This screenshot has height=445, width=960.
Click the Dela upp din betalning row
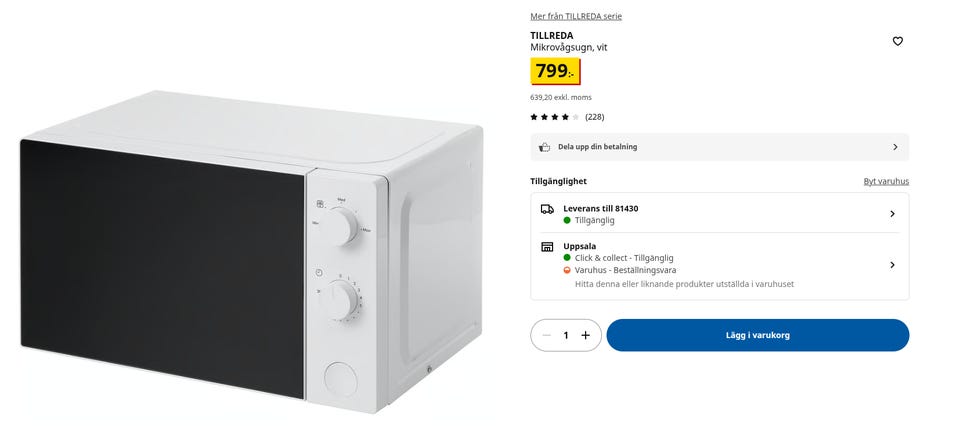pos(719,147)
